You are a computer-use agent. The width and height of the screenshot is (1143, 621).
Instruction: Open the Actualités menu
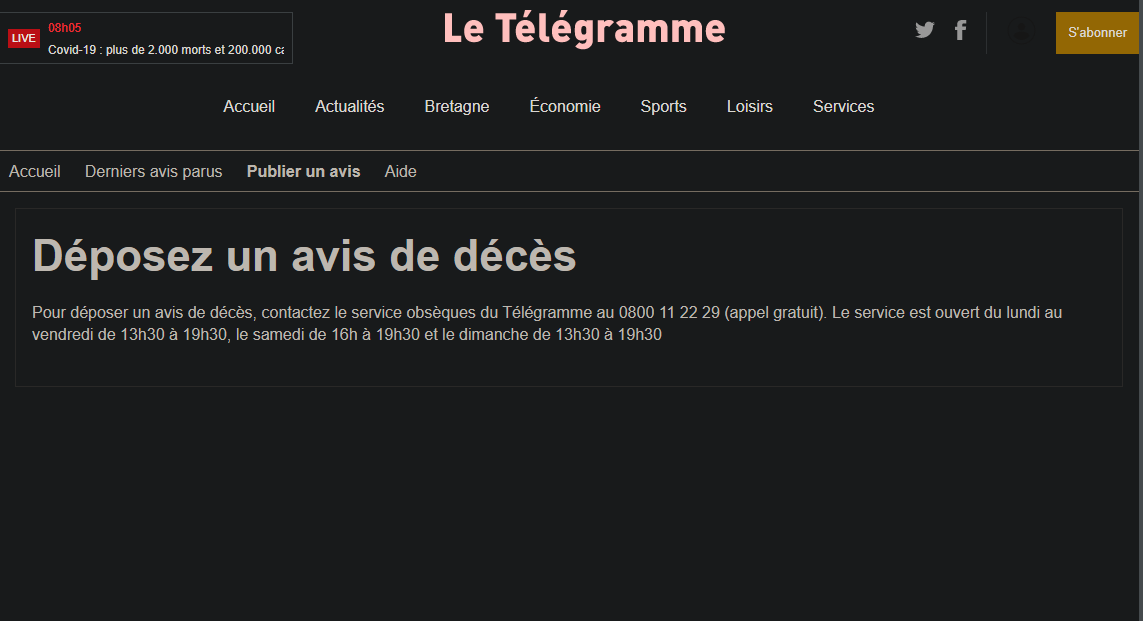coord(349,106)
